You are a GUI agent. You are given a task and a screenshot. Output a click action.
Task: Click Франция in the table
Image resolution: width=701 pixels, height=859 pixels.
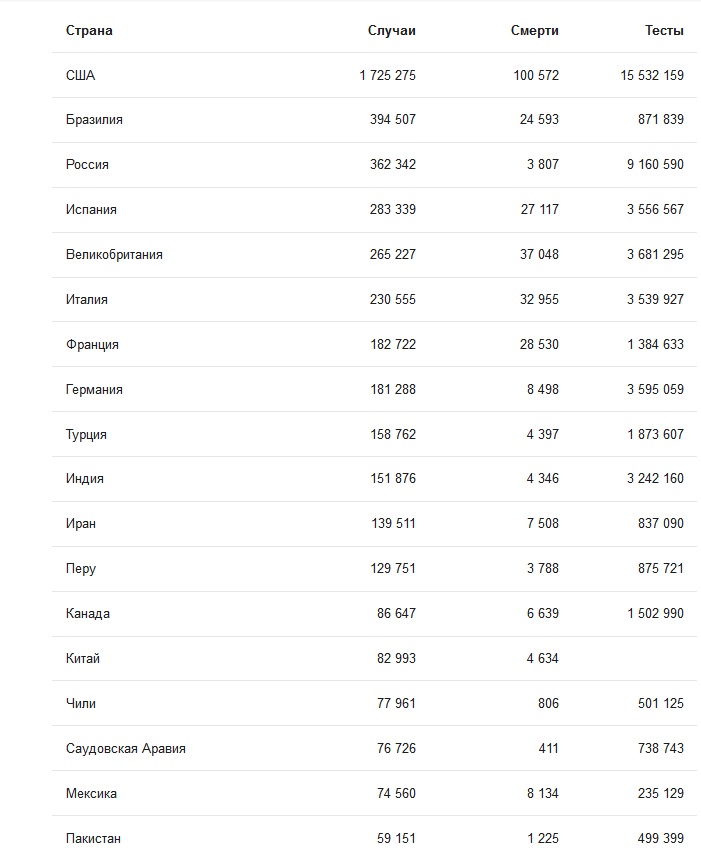(x=92, y=345)
